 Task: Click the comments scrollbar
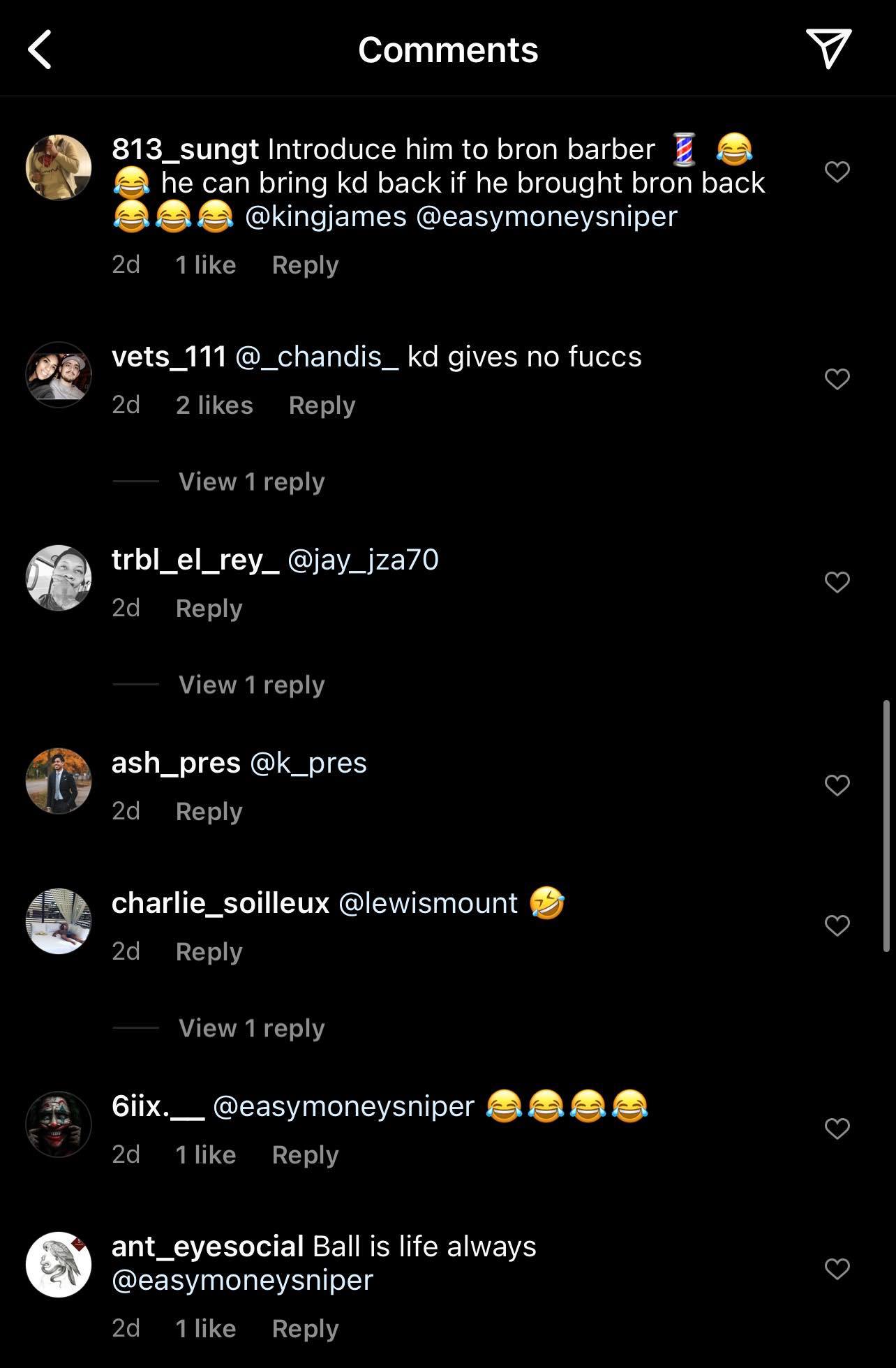pyautogui.click(x=886, y=826)
